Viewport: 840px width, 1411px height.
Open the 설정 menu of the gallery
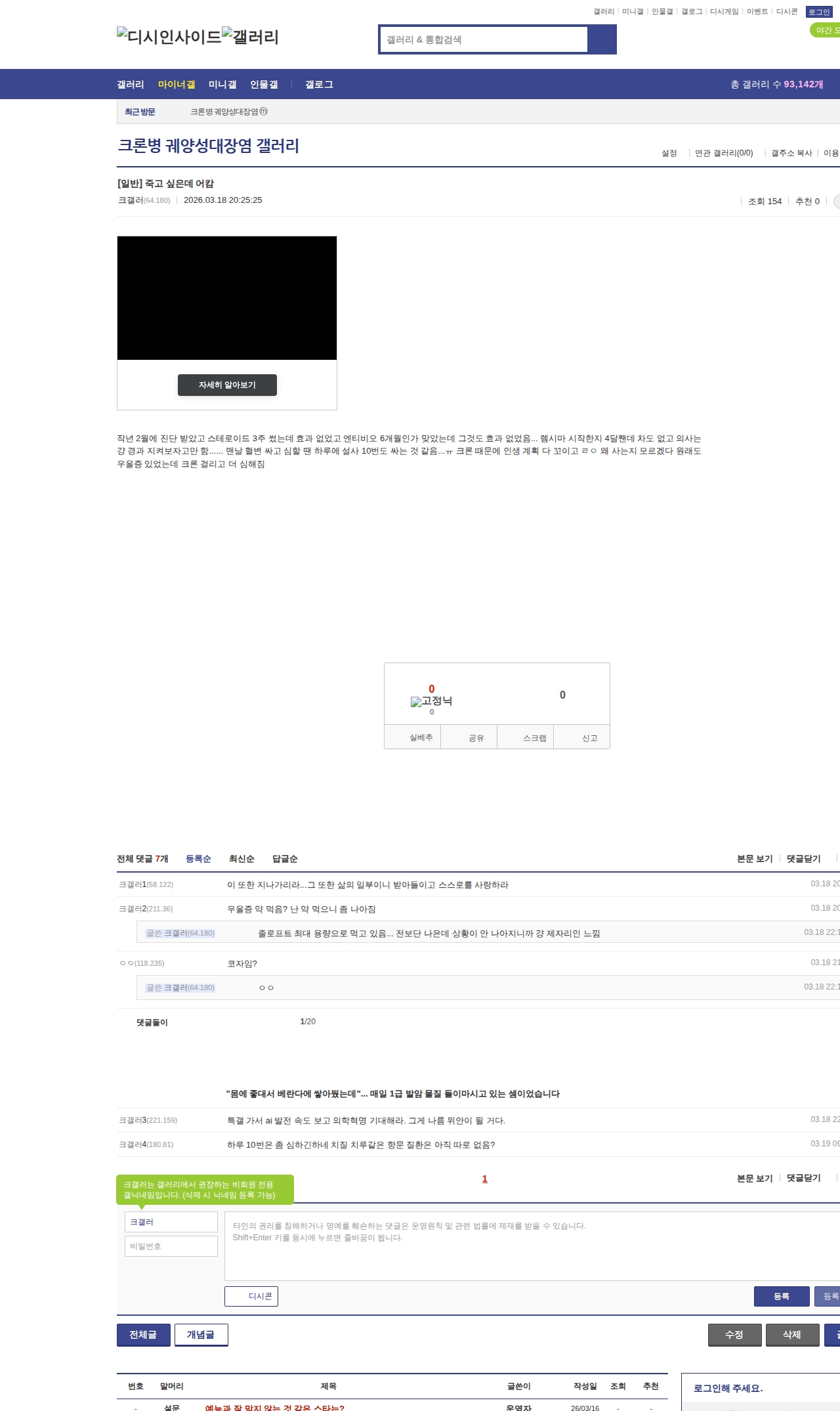(x=669, y=153)
